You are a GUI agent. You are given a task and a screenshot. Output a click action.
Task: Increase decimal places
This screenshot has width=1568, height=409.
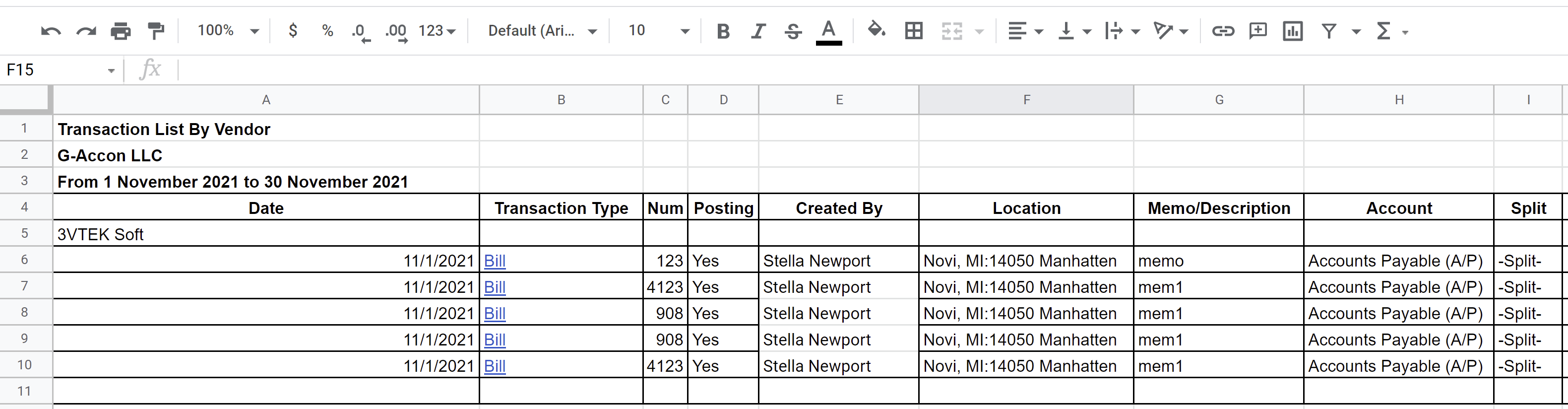(x=396, y=32)
